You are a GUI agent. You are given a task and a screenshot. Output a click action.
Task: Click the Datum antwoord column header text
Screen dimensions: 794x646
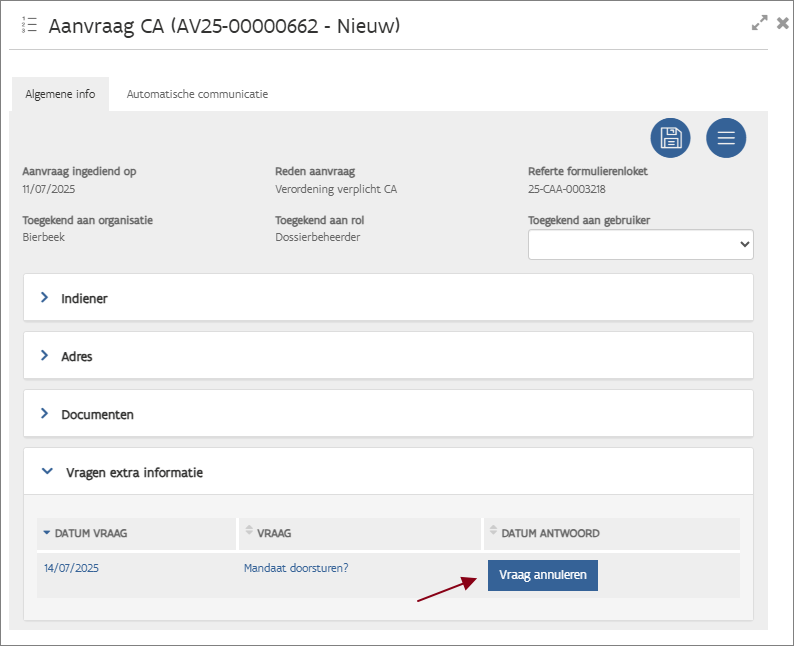[551, 533]
